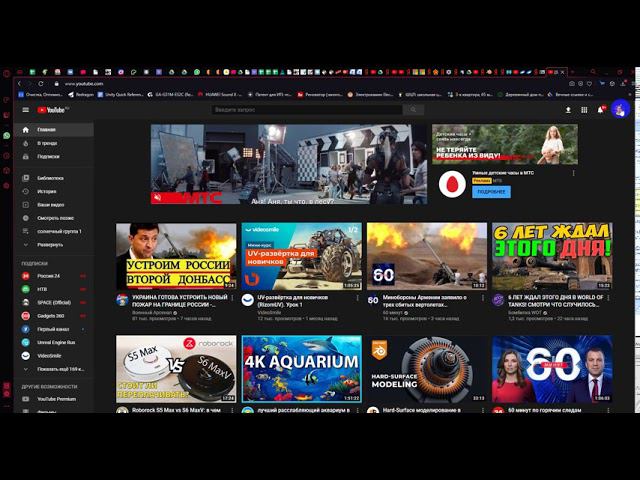This screenshot has height=480, width=640.
Task: Open the YouTube hamburger guide menu
Action: 26,110
